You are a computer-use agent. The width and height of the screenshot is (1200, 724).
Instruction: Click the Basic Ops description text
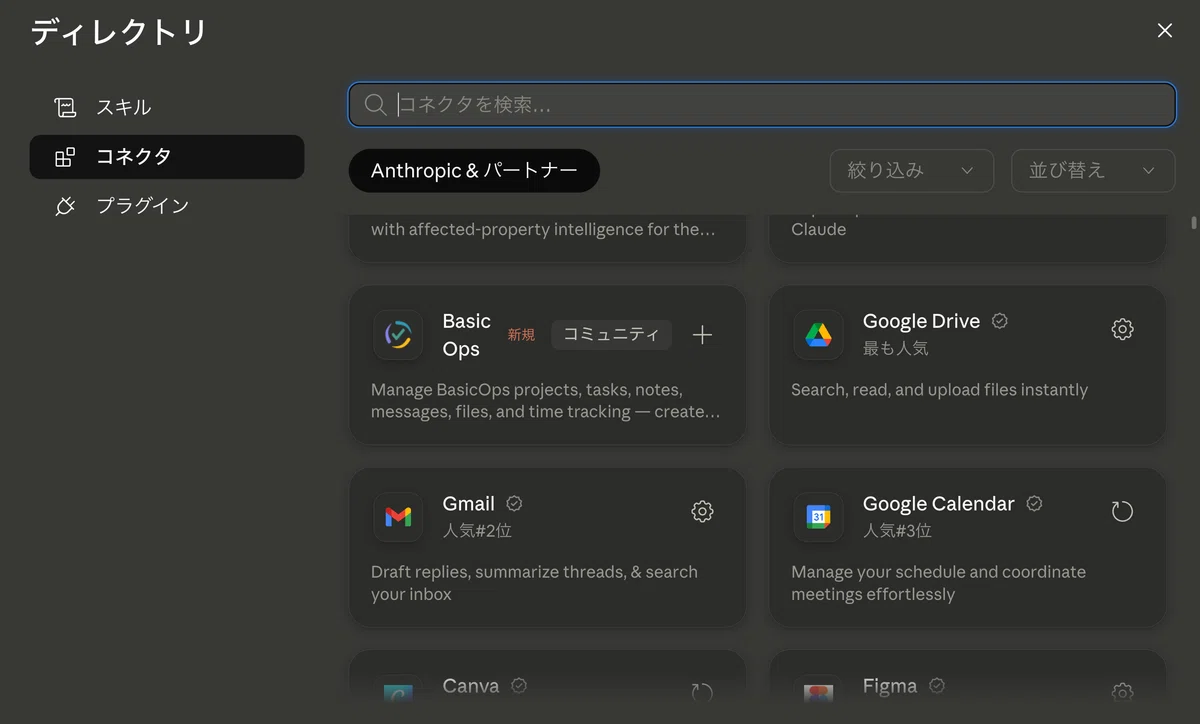[x=545, y=401]
